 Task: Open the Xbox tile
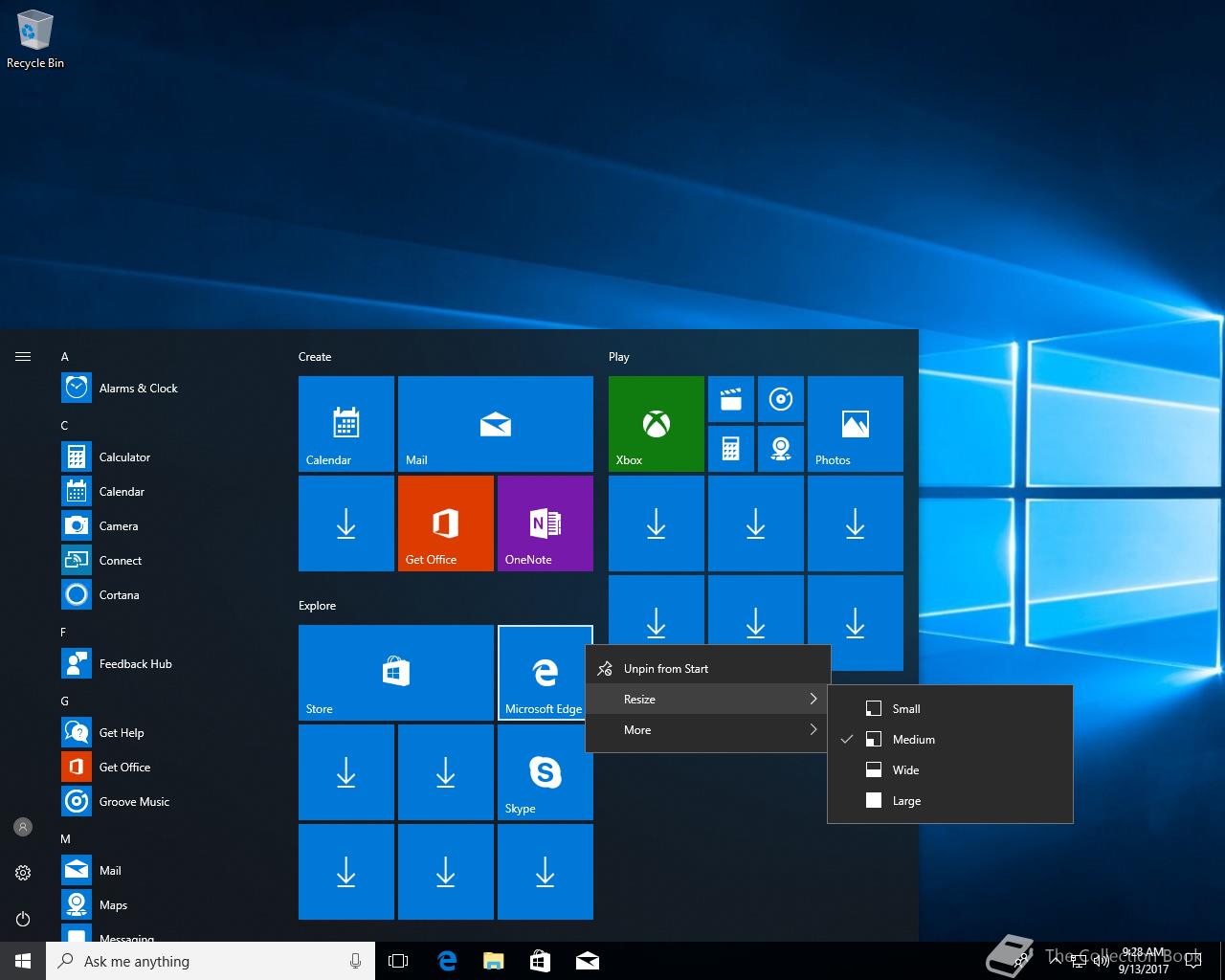coord(657,424)
